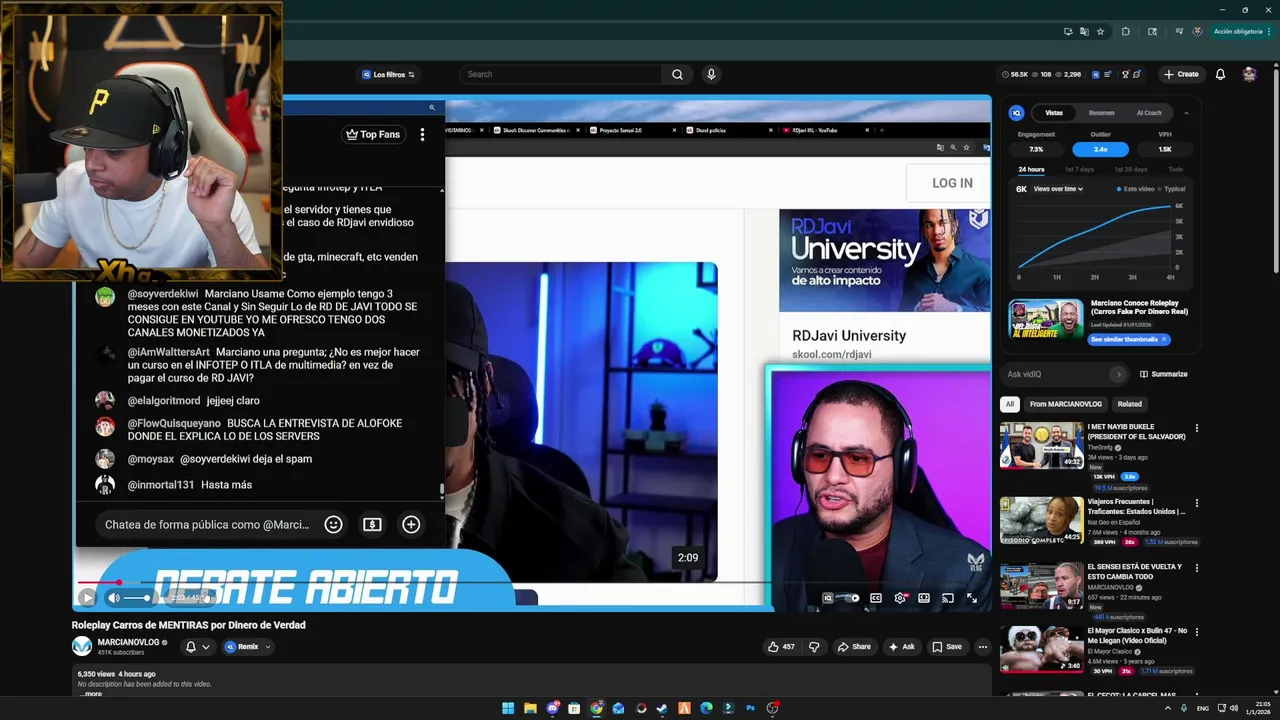Expand description with ...more
This screenshot has height=720, width=1280.
[91, 693]
